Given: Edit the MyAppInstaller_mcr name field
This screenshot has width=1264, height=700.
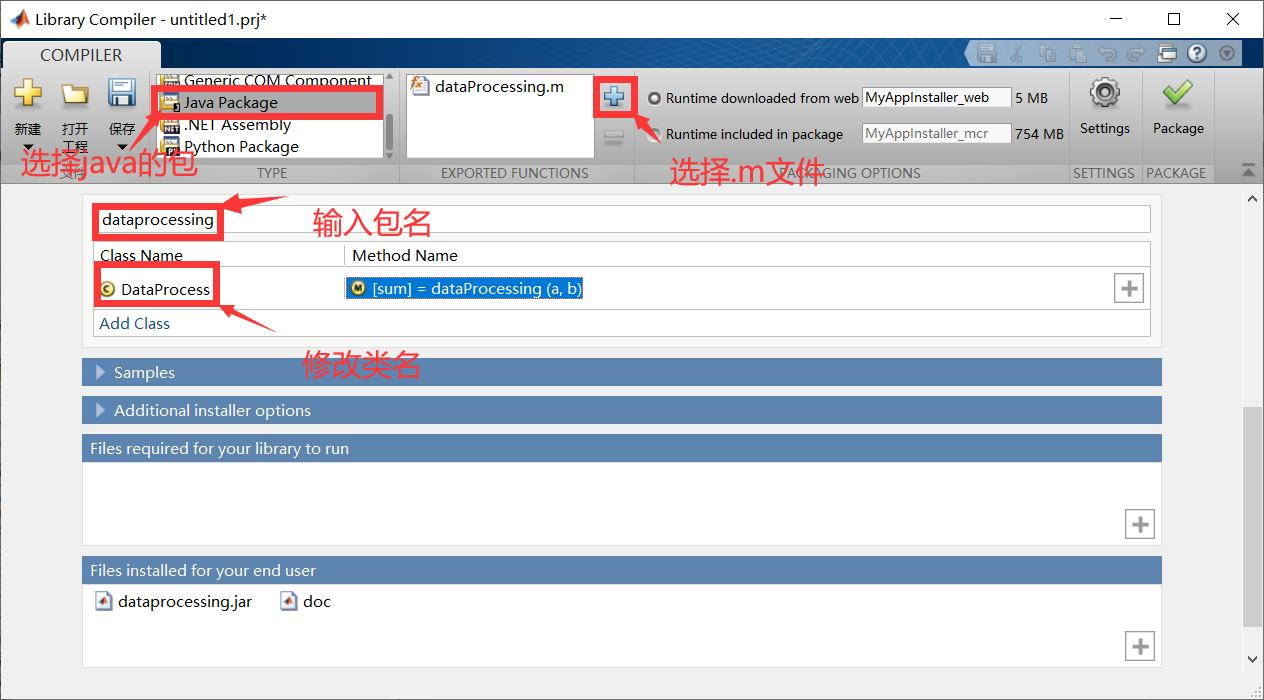Looking at the screenshot, I should 937,133.
